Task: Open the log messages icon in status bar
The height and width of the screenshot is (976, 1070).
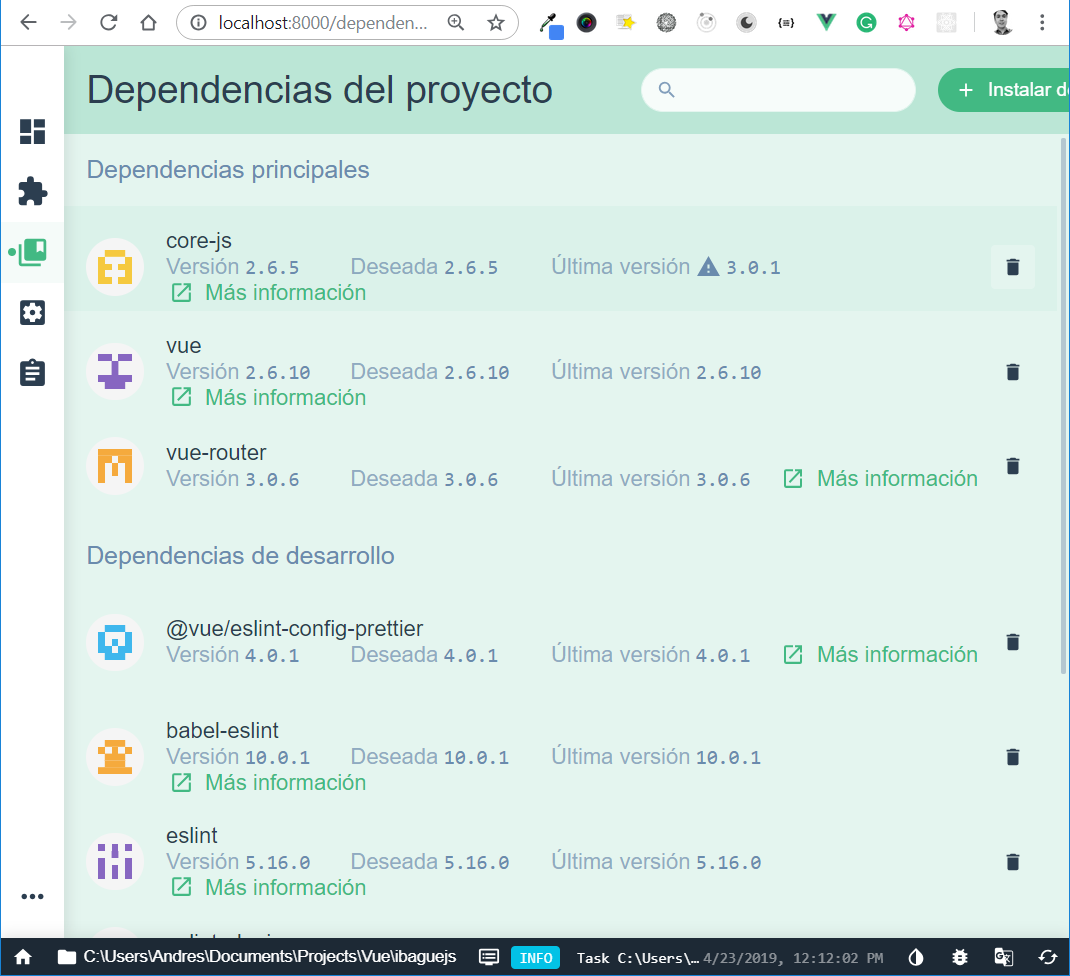Action: [x=489, y=958]
